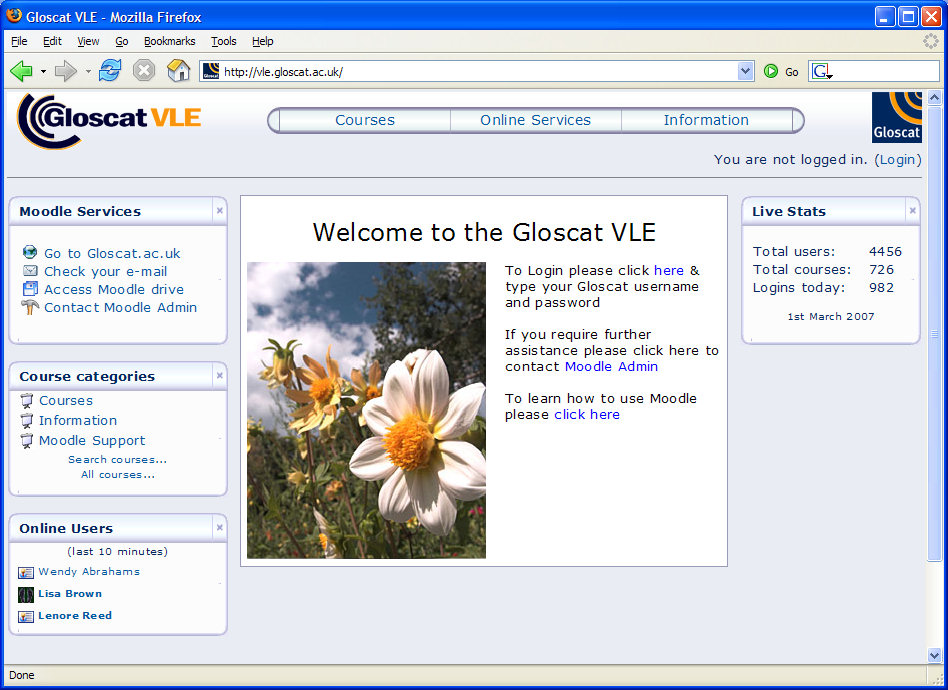Click the envelope icon beside Check your e-mail
Image resolution: width=948 pixels, height=690 pixels.
click(30, 271)
